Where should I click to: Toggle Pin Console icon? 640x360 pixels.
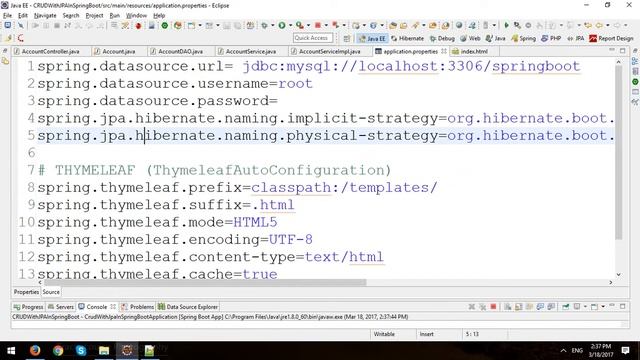click(x=566, y=307)
